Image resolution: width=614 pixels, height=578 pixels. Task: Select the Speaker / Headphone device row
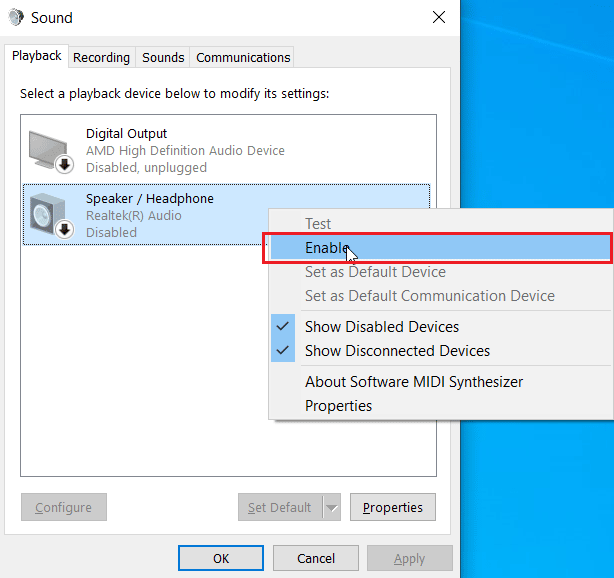(226, 215)
